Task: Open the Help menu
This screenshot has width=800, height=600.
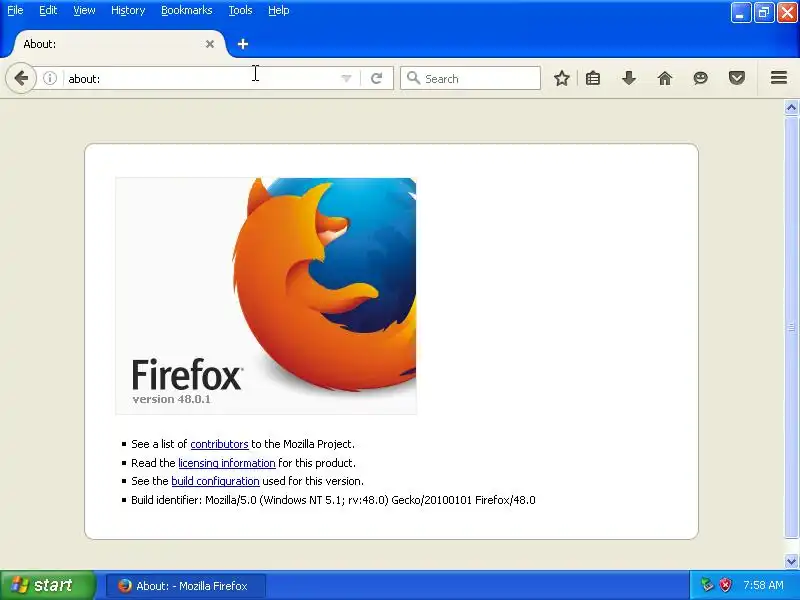Action: [x=279, y=10]
